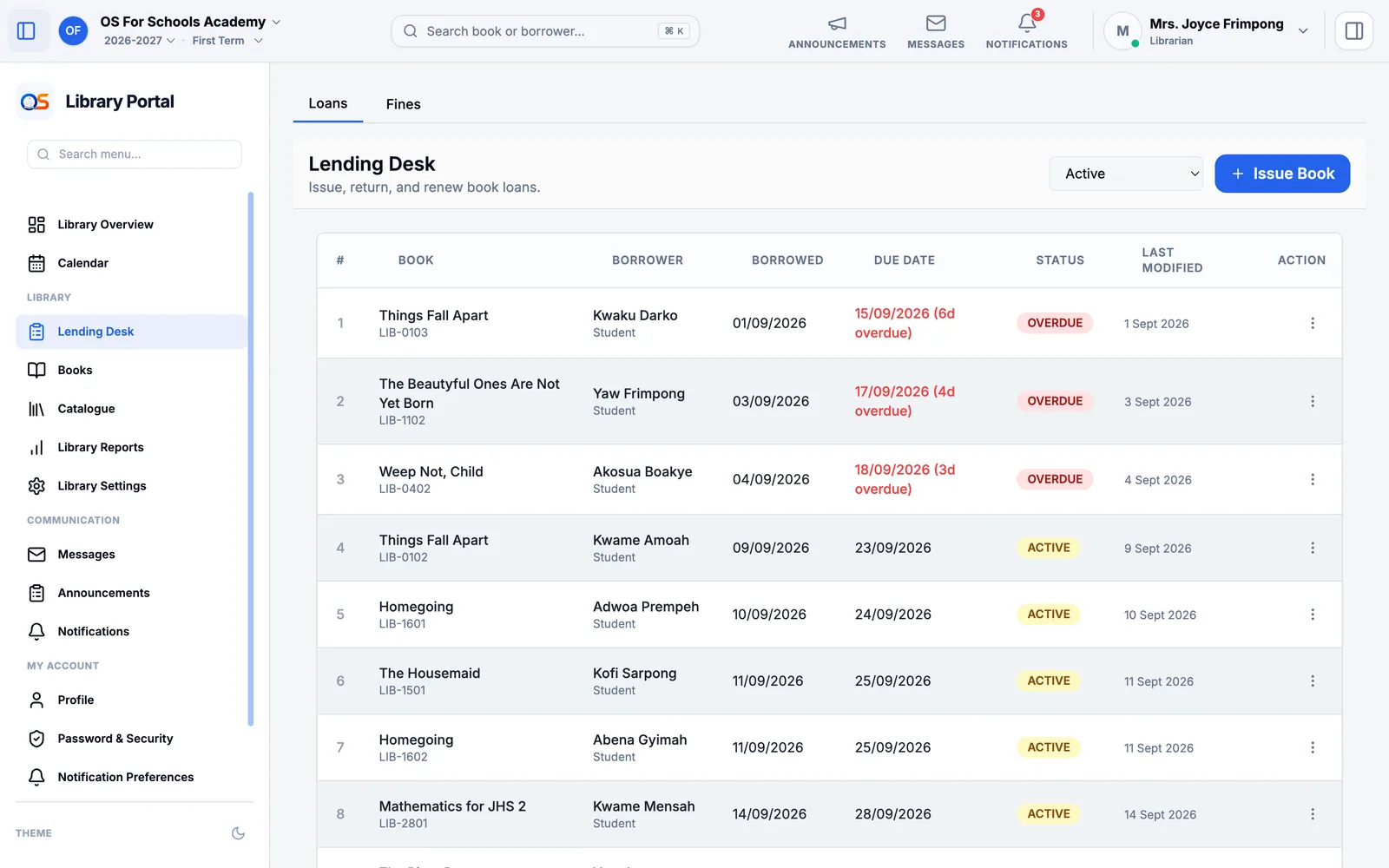The width and height of the screenshot is (1389, 868).
Task: Open Notification Preferences page
Action: [x=131, y=777]
